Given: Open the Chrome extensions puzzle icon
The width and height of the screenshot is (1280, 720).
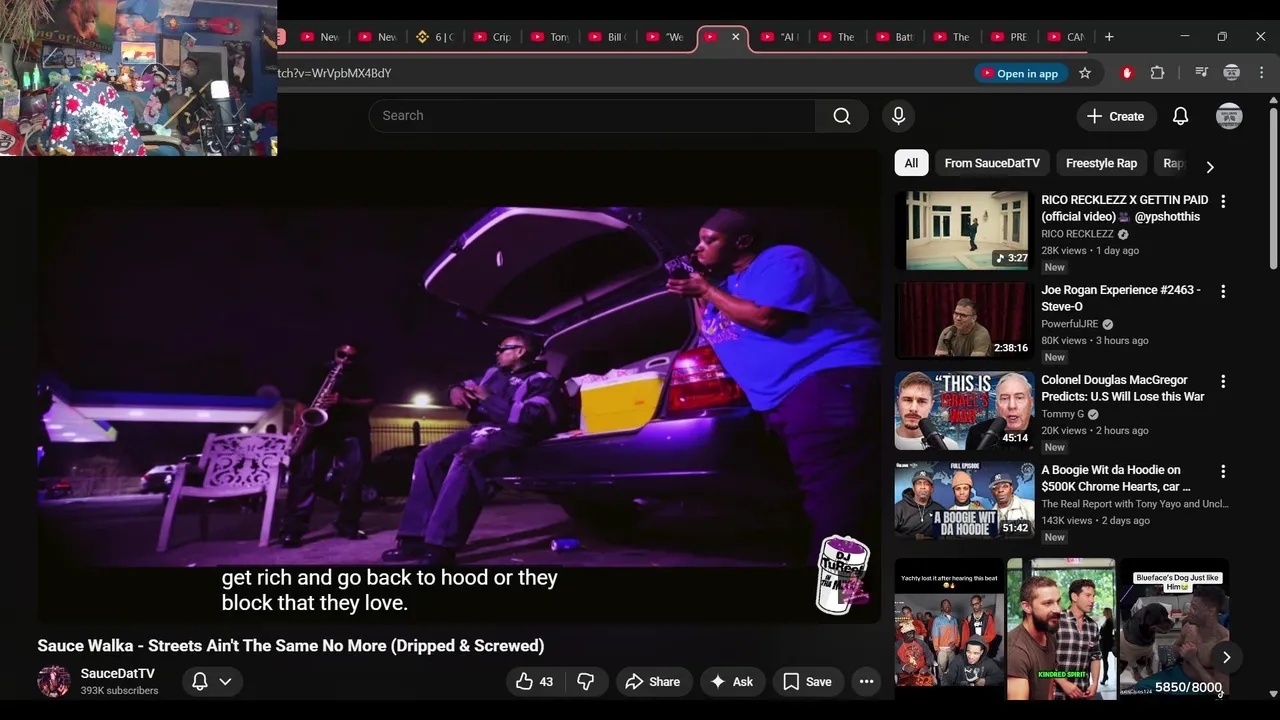Looking at the screenshot, I should click(1157, 73).
